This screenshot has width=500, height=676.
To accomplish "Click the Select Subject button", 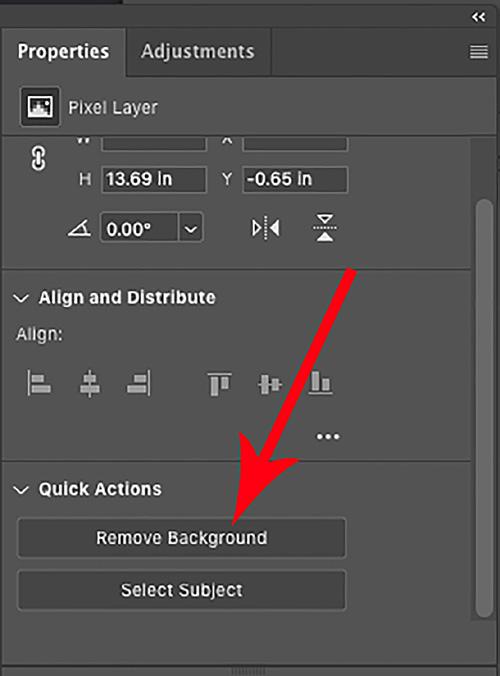I will pyautogui.click(x=181, y=590).
